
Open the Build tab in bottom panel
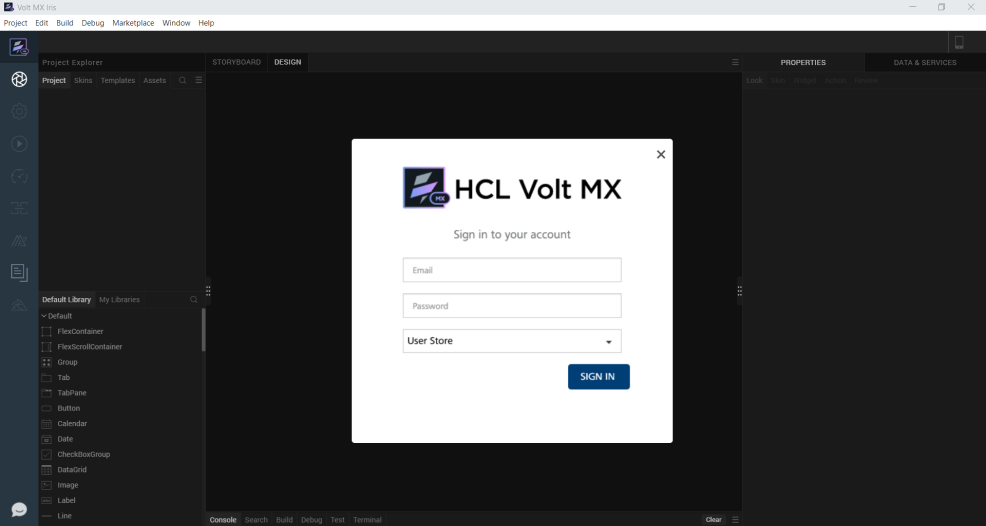[x=284, y=520]
